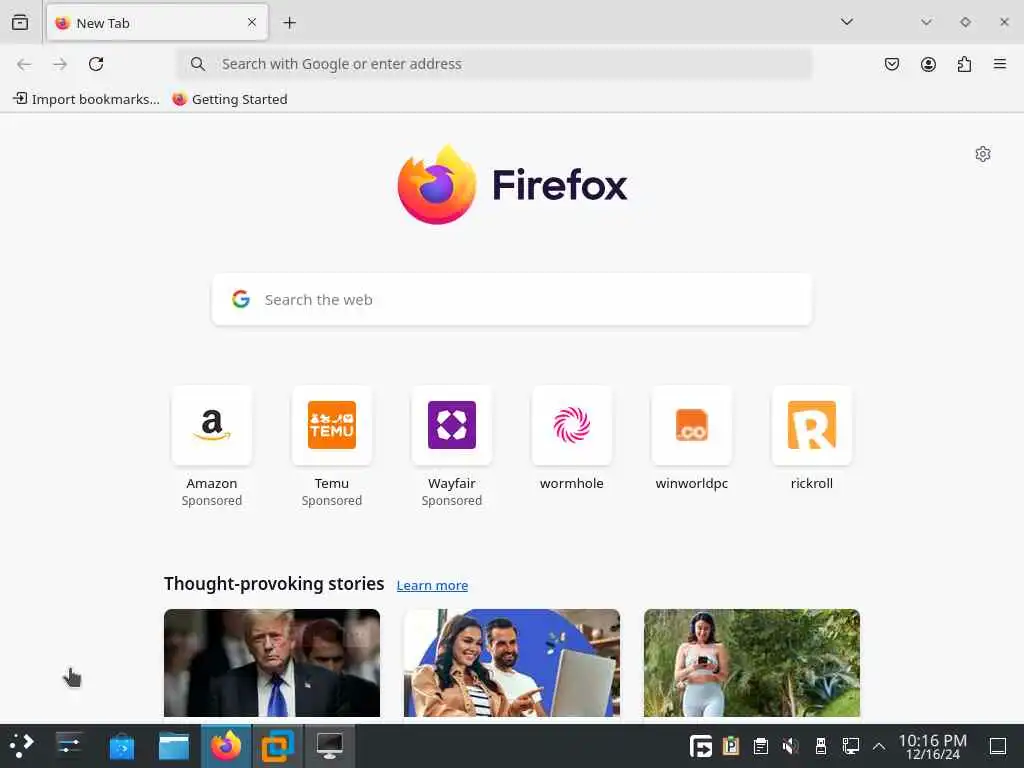The height and width of the screenshot is (768, 1024).
Task: Select Firefox in the taskbar
Action: [226, 746]
